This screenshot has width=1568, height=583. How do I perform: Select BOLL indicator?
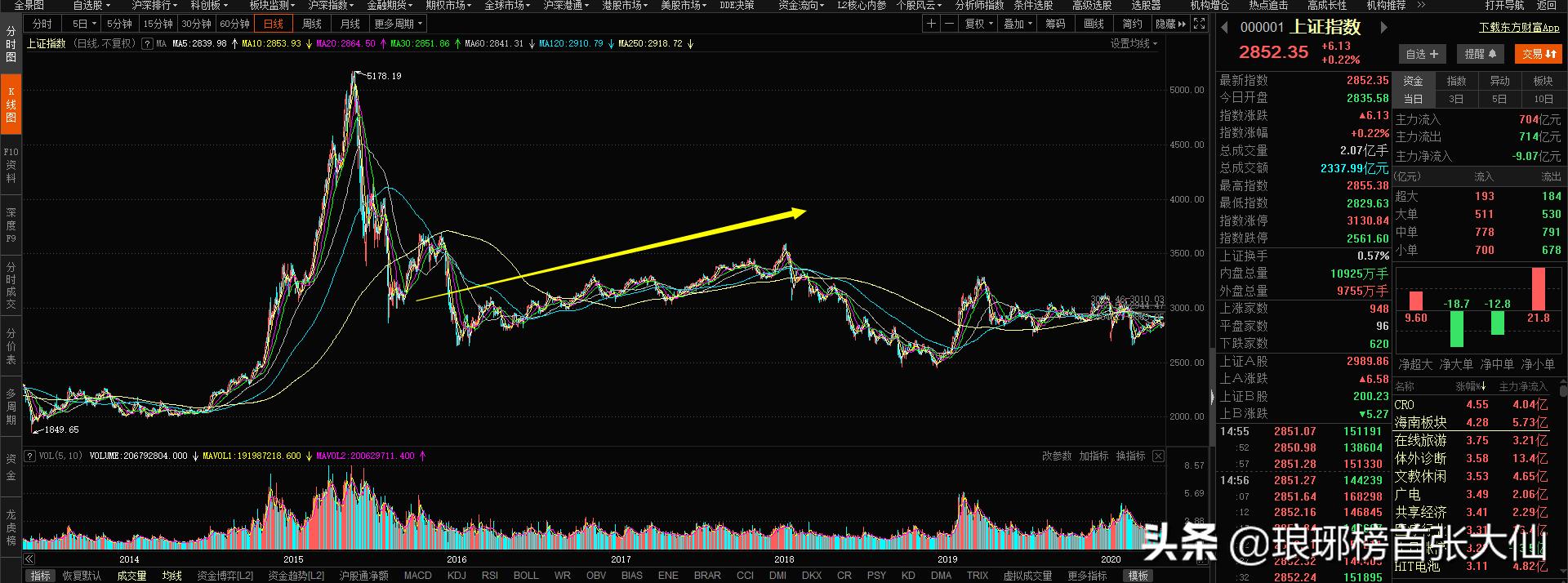(526, 576)
